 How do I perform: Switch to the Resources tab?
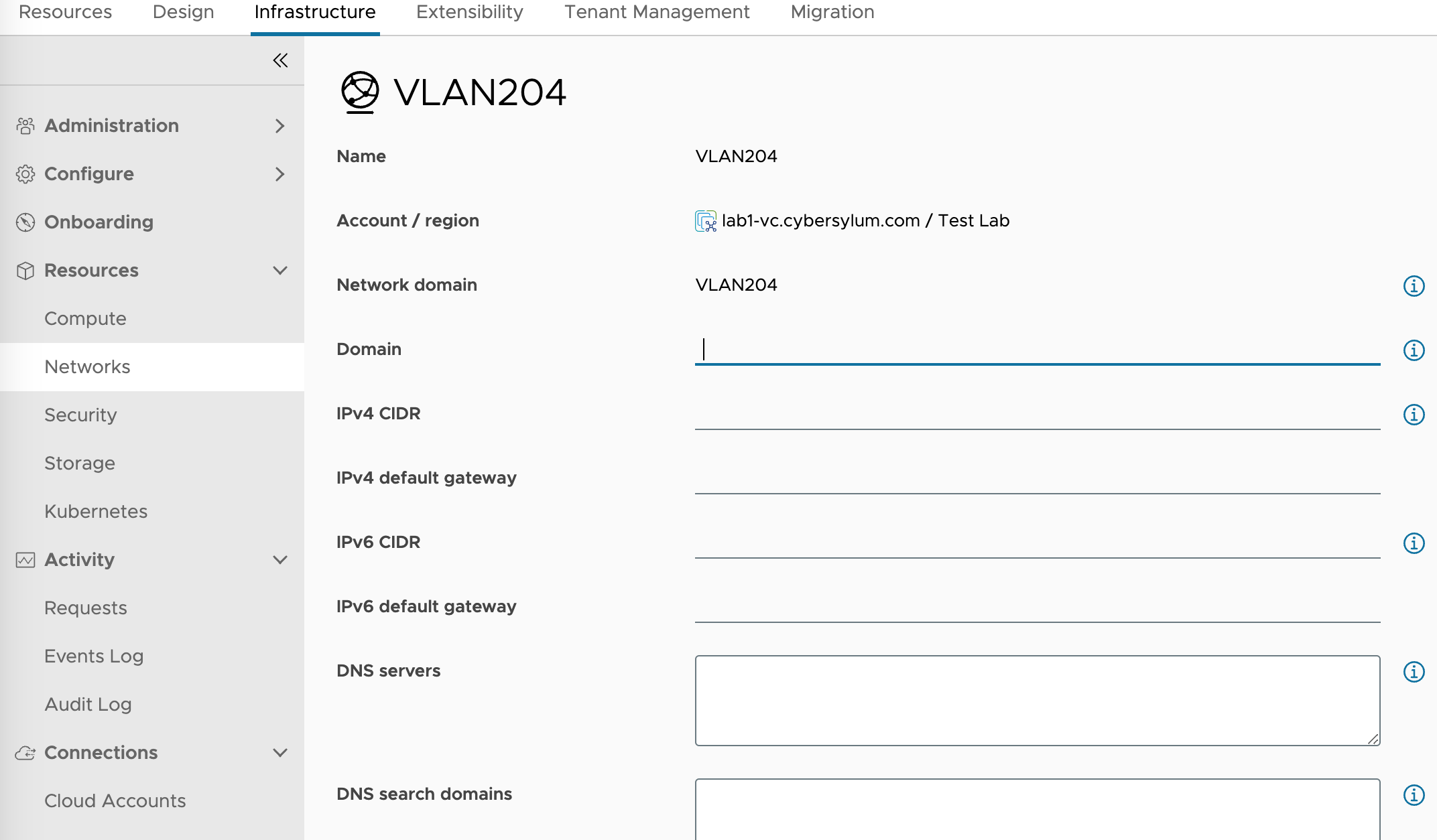point(66,12)
